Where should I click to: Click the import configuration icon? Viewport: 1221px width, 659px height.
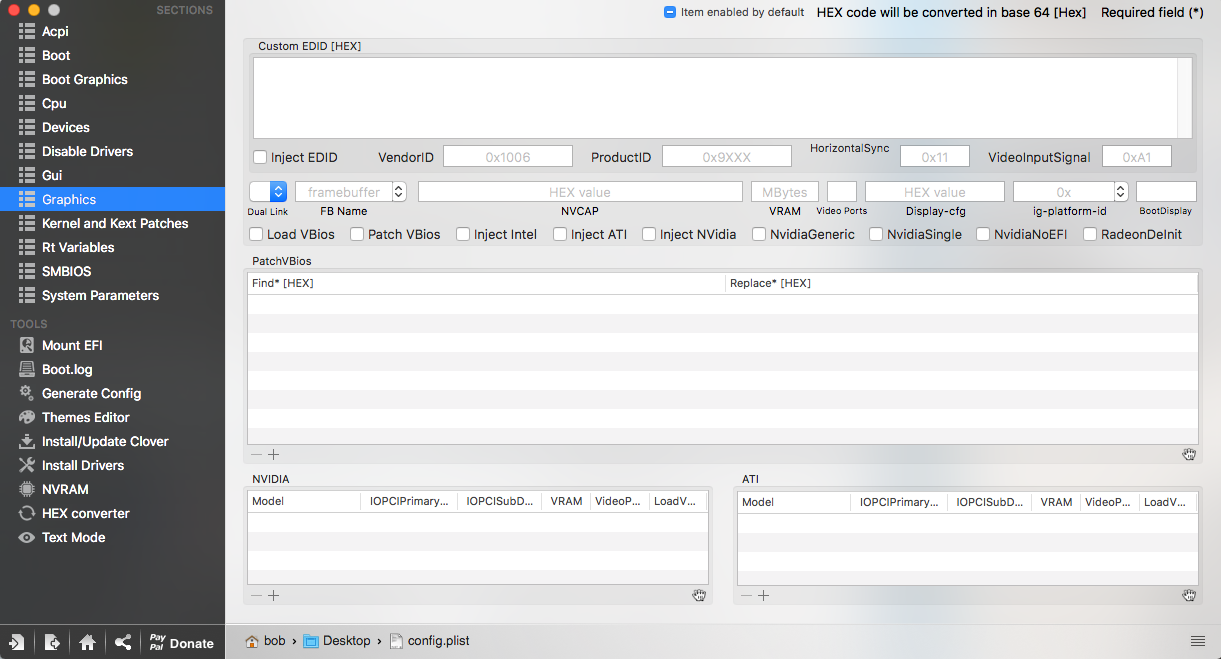[x=17, y=642]
